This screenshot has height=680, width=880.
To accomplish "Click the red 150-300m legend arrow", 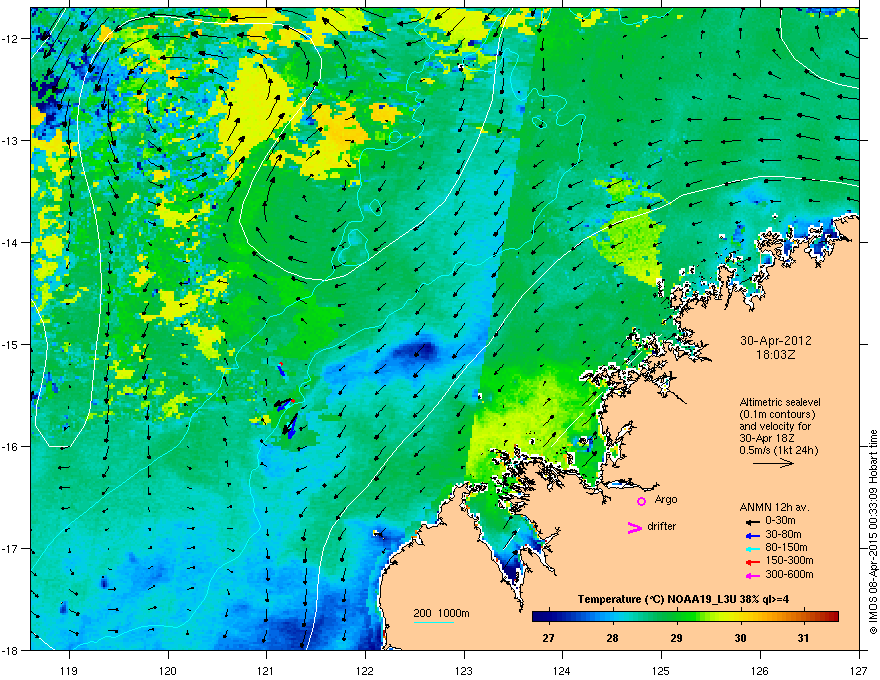I will click(753, 562).
